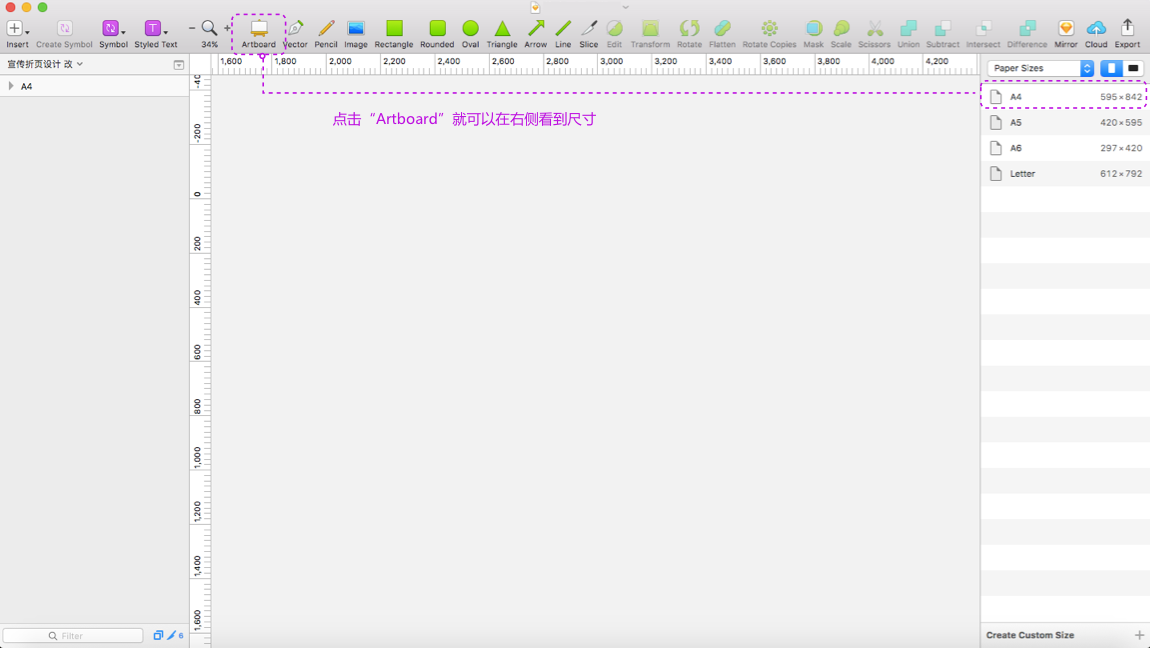Click the Rotate tool
The width and height of the screenshot is (1150, 648).
click(689, 33)
